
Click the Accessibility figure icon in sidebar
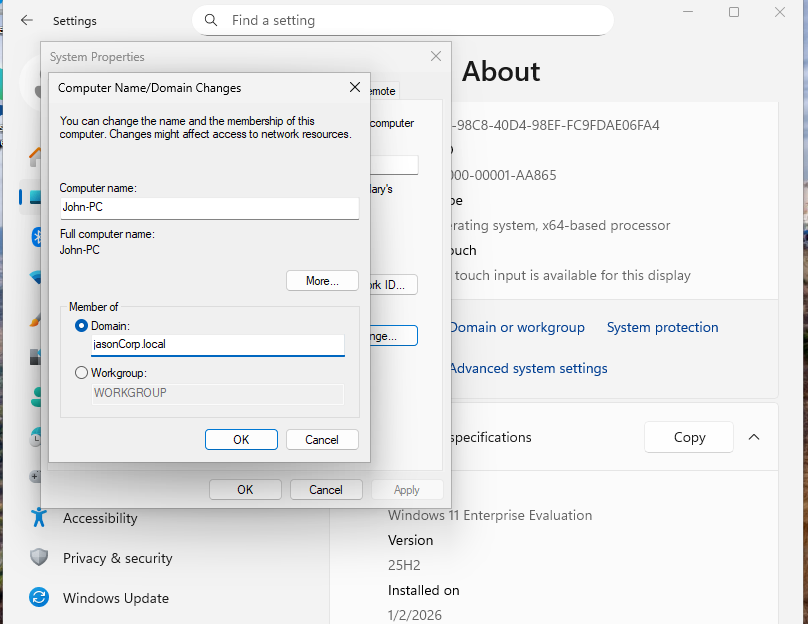(39, 518)
